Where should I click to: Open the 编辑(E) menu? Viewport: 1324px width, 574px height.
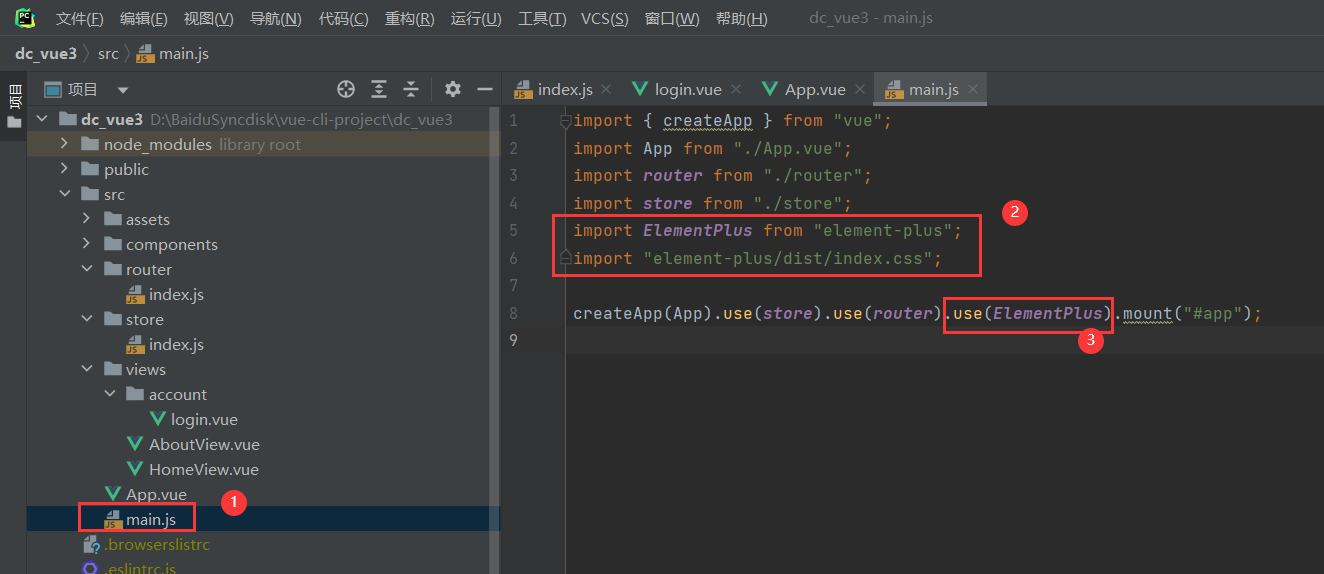click(x=143, y=19)
